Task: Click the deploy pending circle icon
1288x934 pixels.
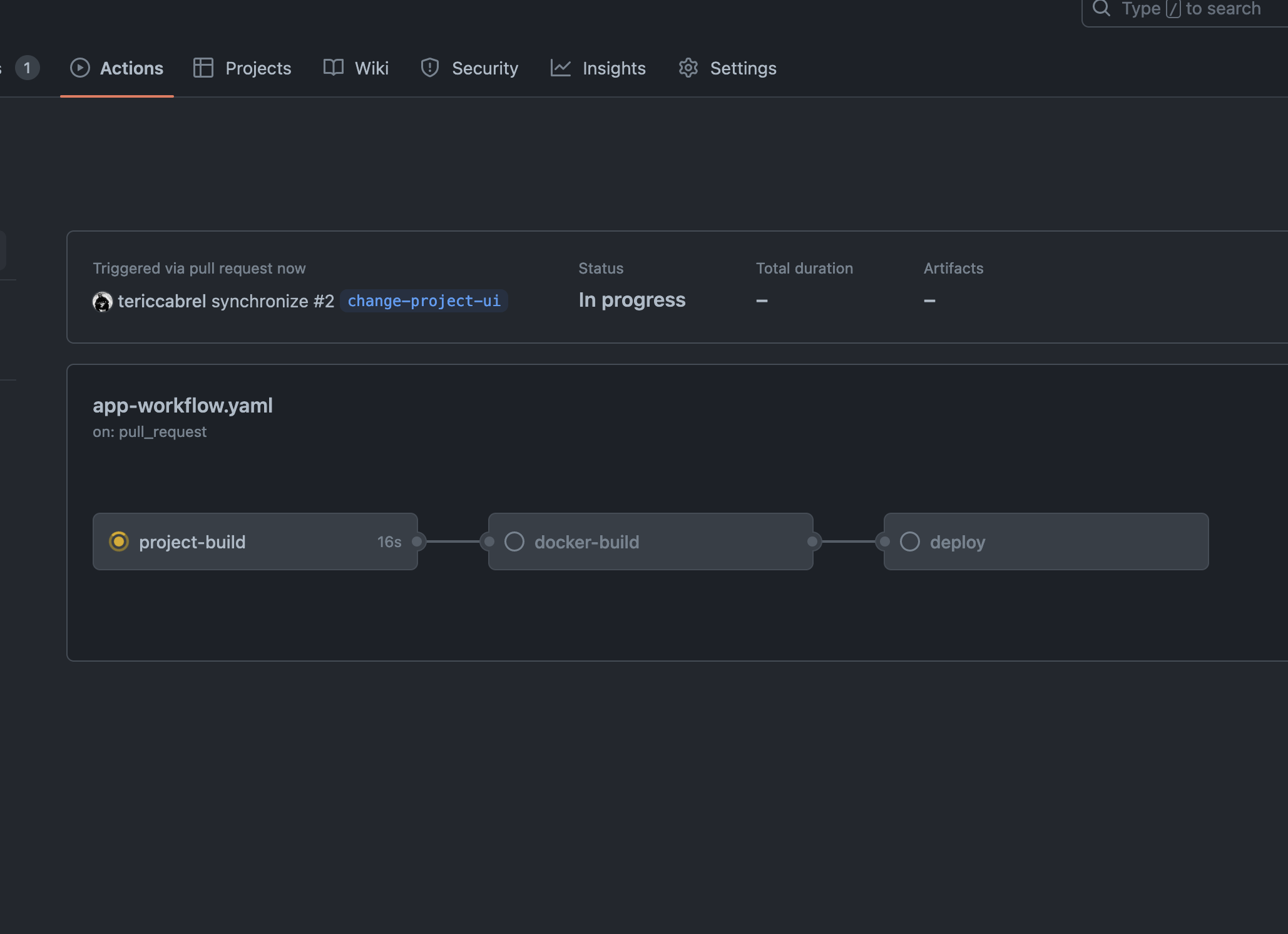Action: (909, 541)
